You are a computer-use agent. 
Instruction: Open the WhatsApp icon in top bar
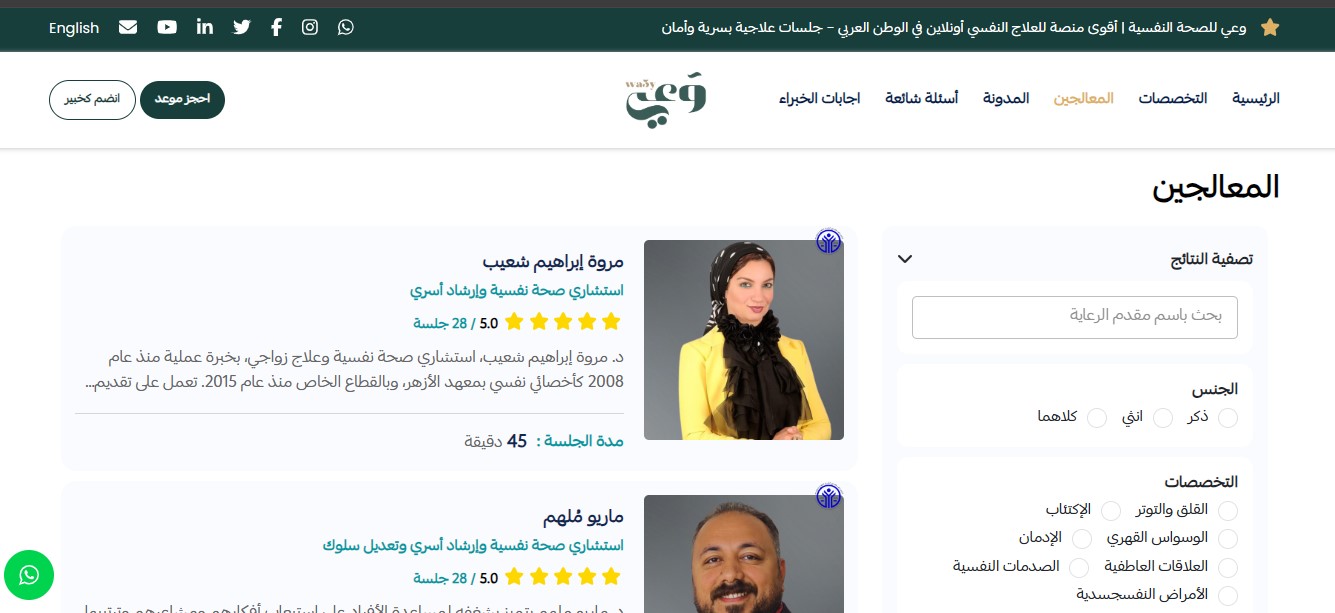tap(346, 27)
